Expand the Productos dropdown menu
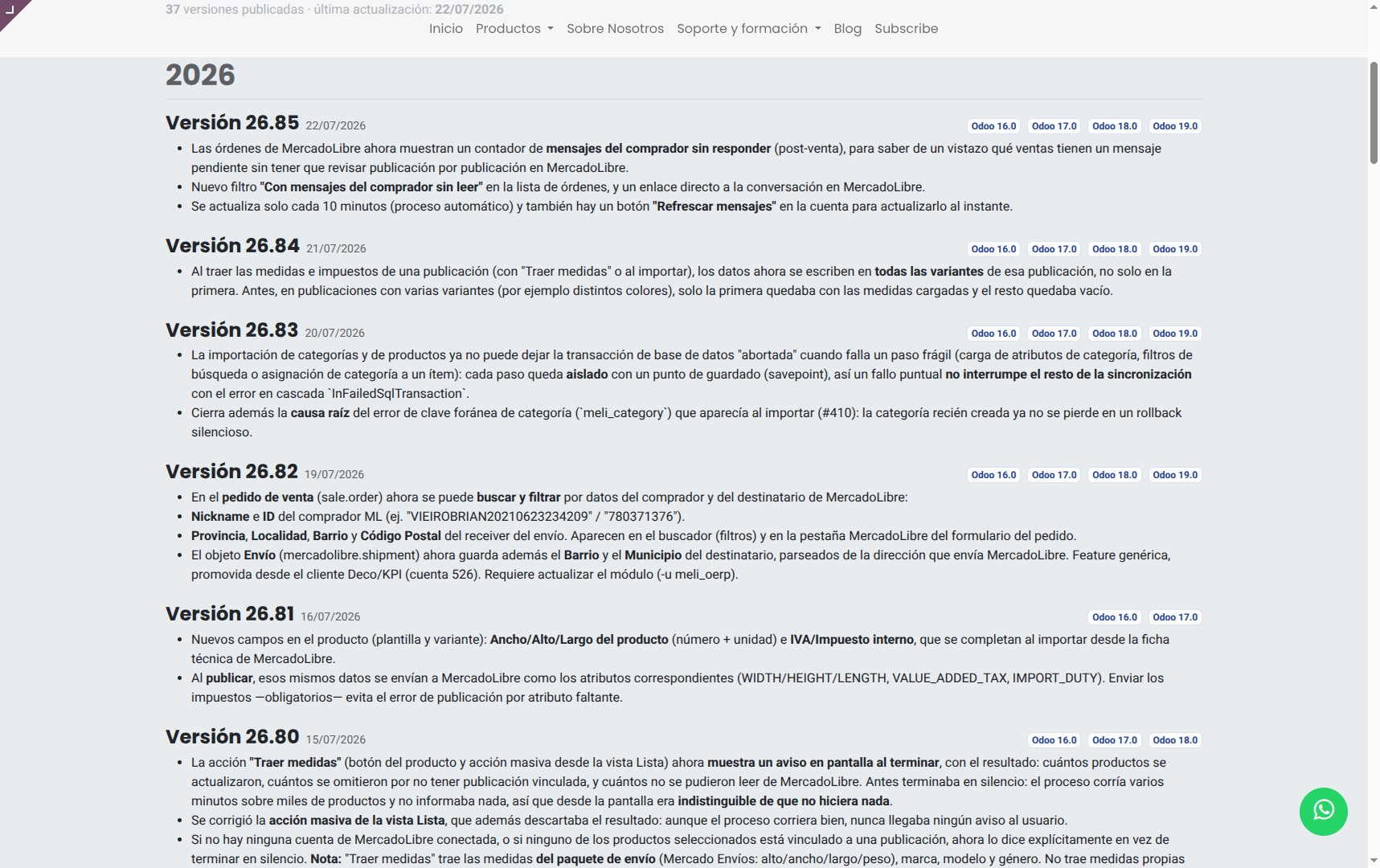The width and height of the screenshot is (1380, 868). (x=514, y=29)
